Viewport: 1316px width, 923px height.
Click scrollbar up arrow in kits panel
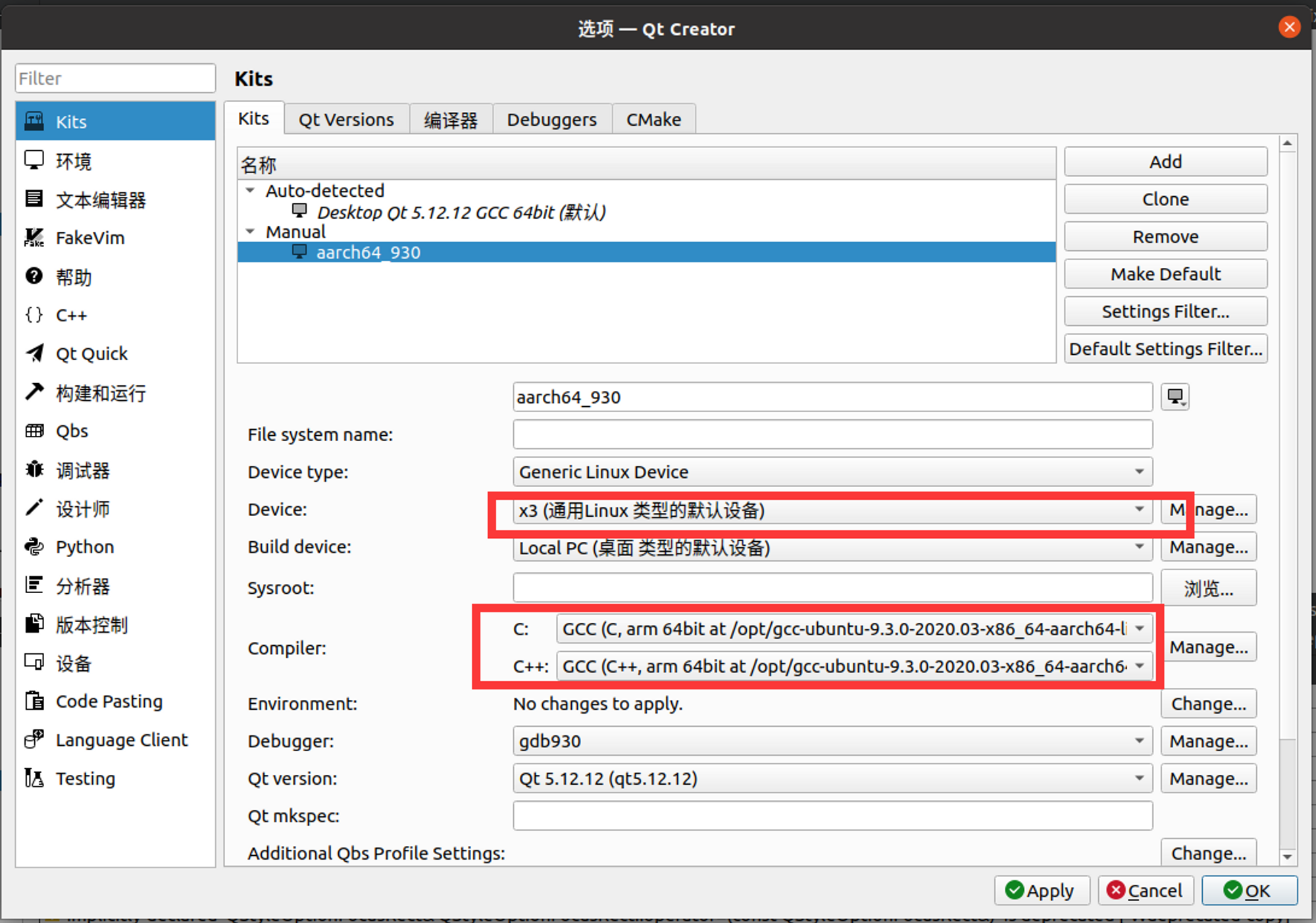pyautogui.click(x=1288, y=144)
